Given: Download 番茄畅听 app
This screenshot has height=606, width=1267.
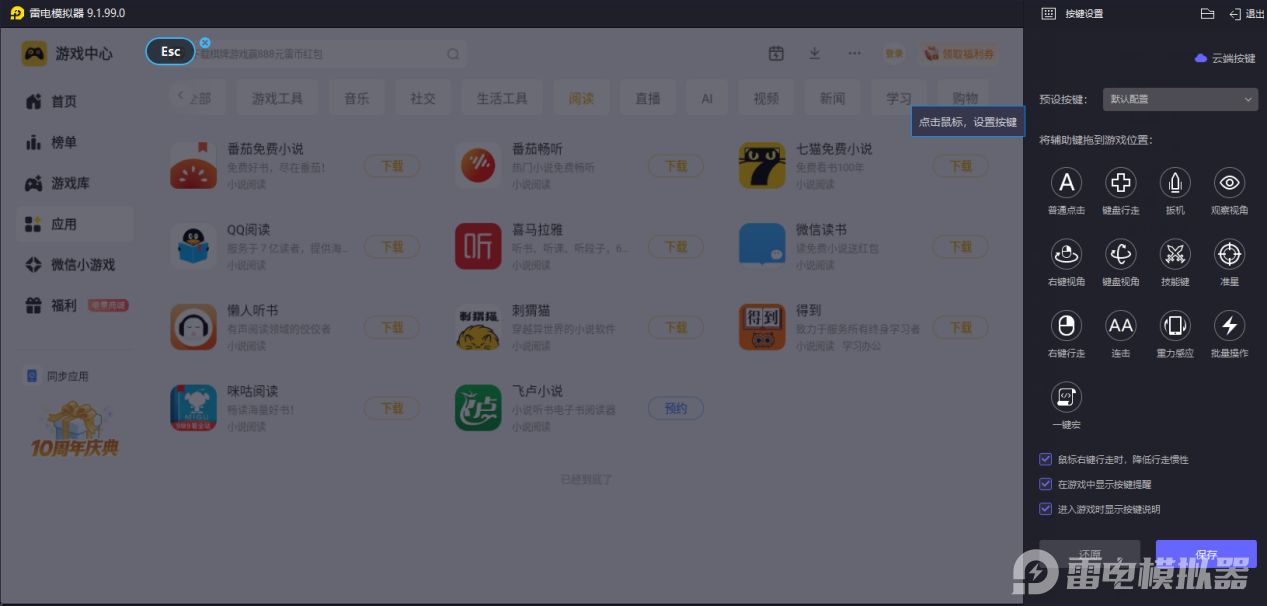Looking at the screenshot, I should click(x=676, y=166).
